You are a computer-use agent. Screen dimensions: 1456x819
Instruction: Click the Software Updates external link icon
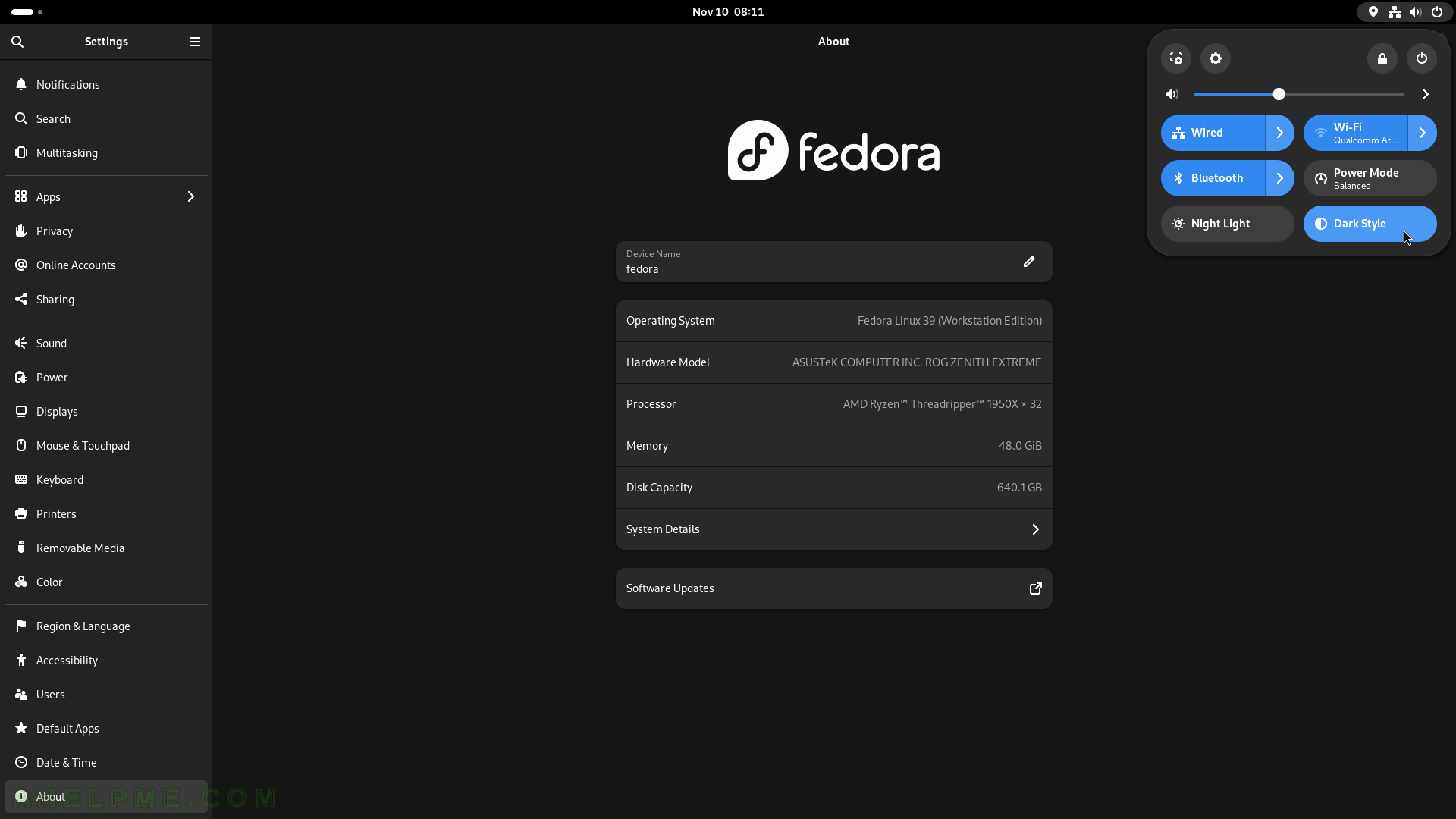coord(1036,588)
